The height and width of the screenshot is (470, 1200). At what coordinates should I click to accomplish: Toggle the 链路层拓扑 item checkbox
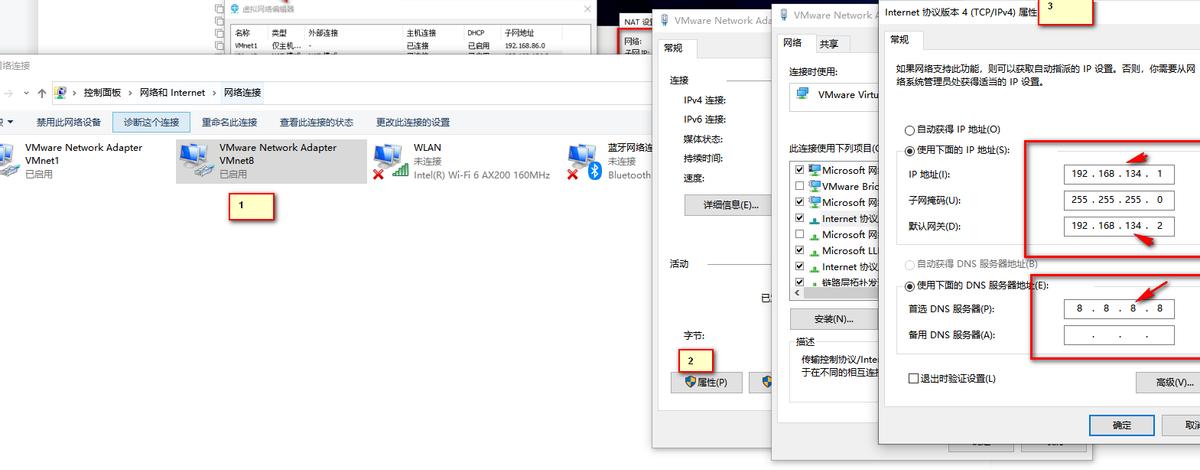[798, 282]
